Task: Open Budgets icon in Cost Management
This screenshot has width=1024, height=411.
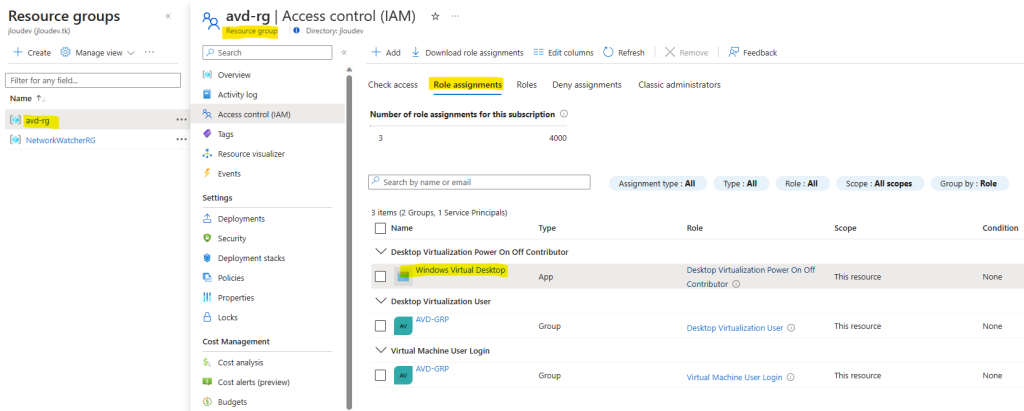Action: click(x=207, y=402)
